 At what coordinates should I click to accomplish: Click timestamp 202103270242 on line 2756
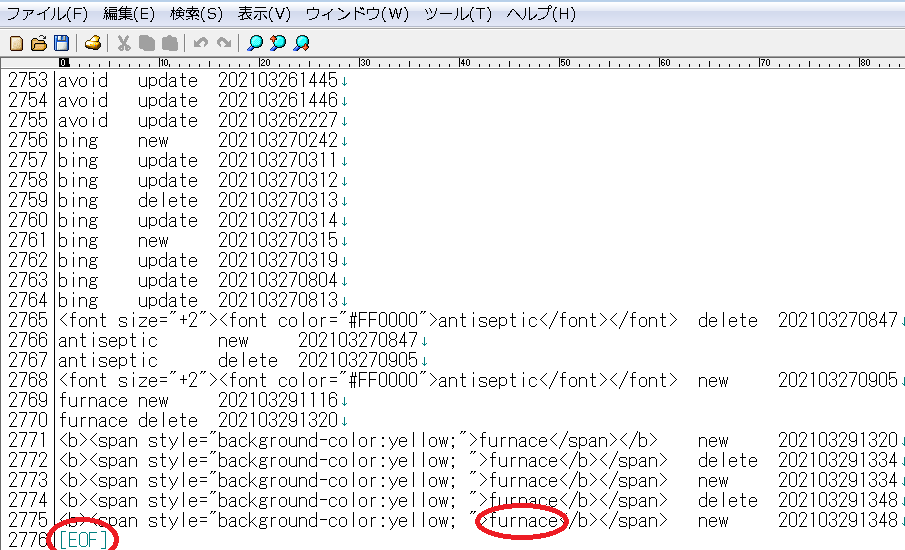tap(278, 140)
